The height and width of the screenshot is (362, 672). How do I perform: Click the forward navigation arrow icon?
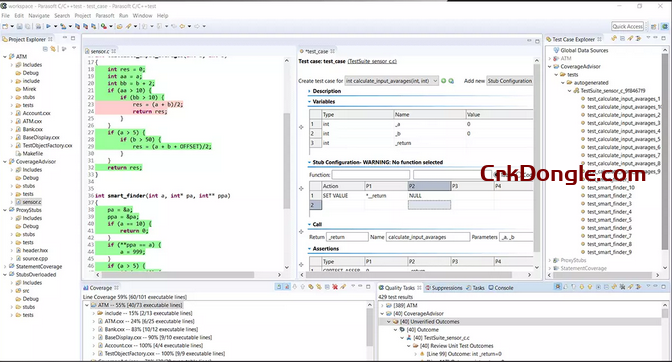click(197, 27)
